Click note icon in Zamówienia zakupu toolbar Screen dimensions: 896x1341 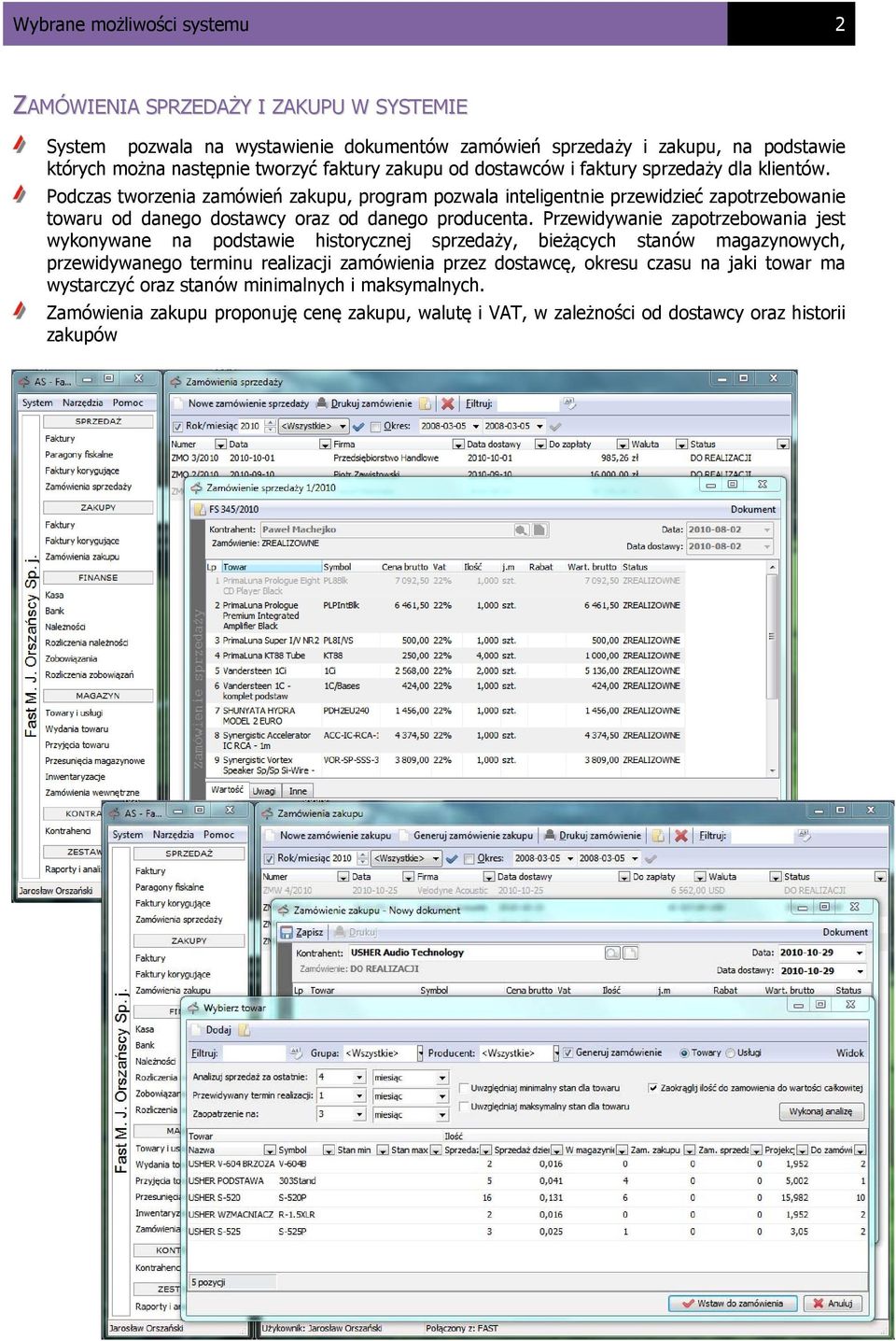657,835
